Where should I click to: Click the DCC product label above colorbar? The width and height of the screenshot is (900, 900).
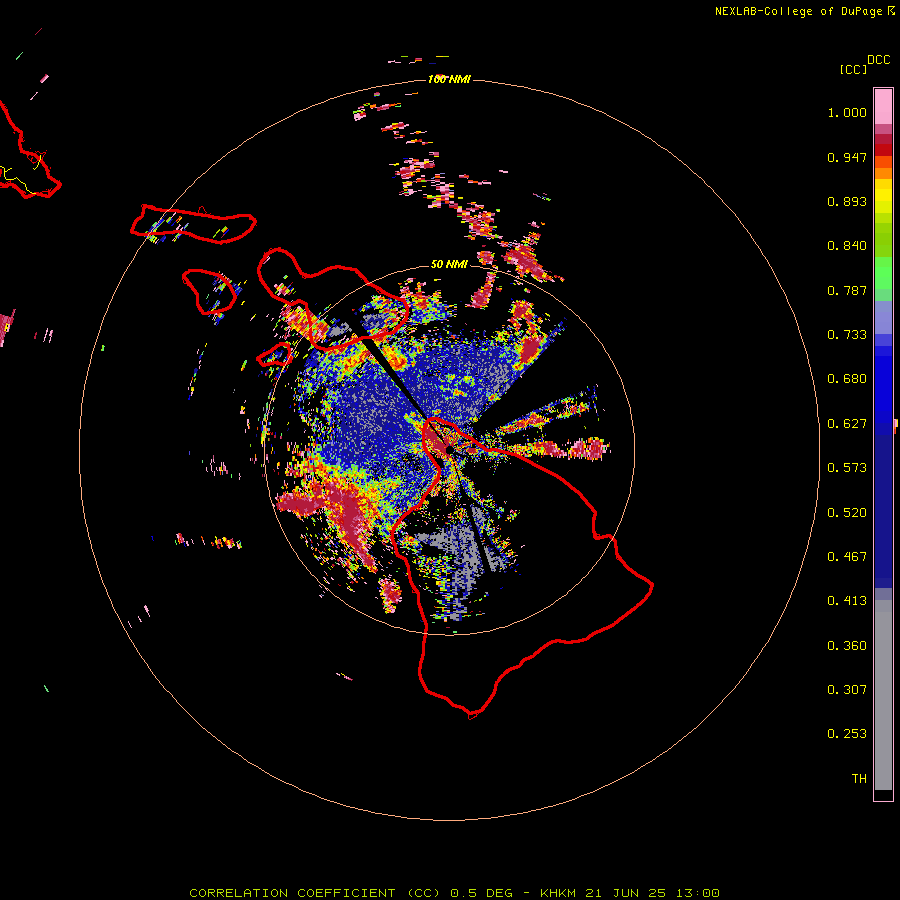tap(878, 60)
